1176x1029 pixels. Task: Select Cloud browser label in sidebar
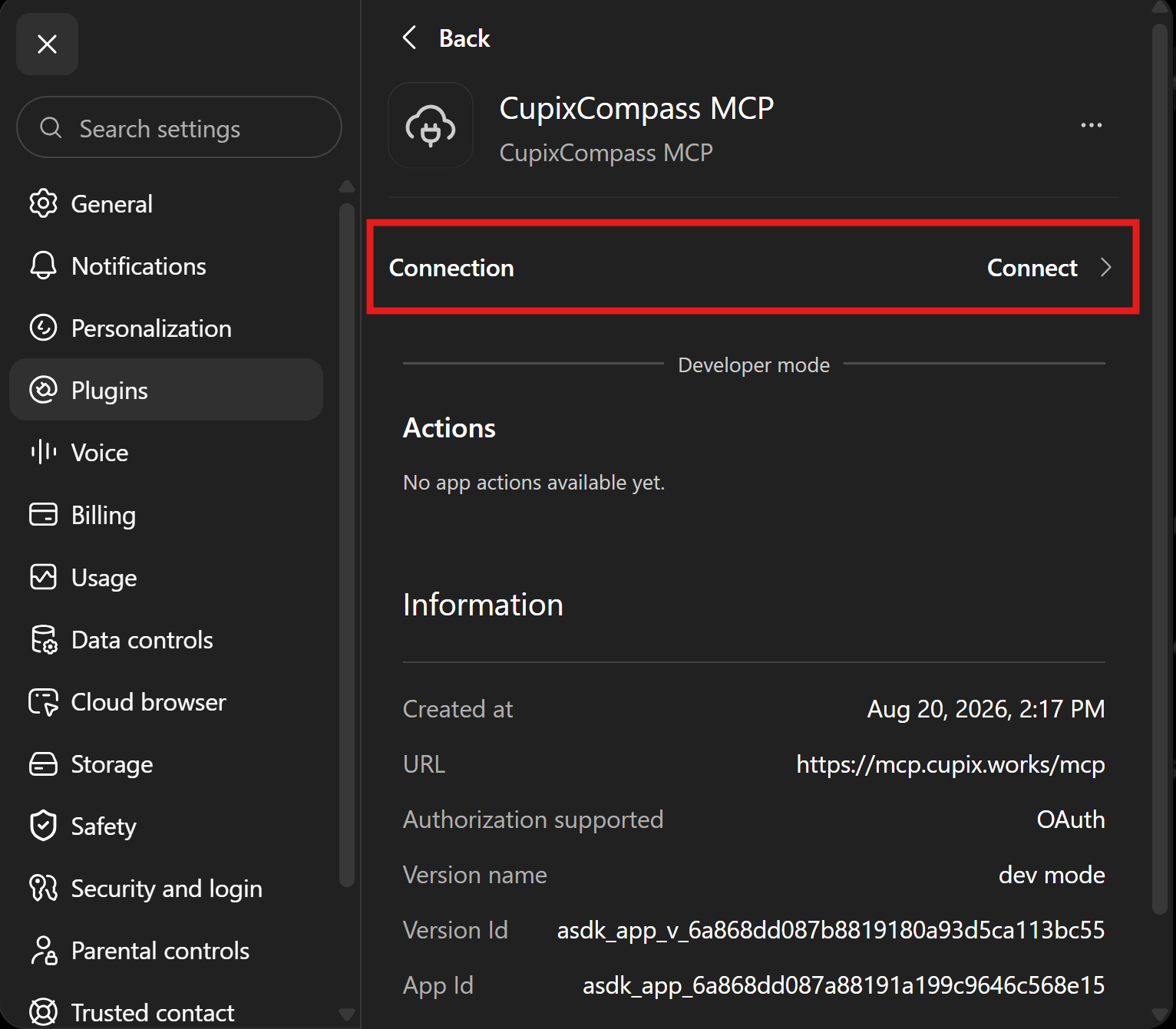(148, 701)
